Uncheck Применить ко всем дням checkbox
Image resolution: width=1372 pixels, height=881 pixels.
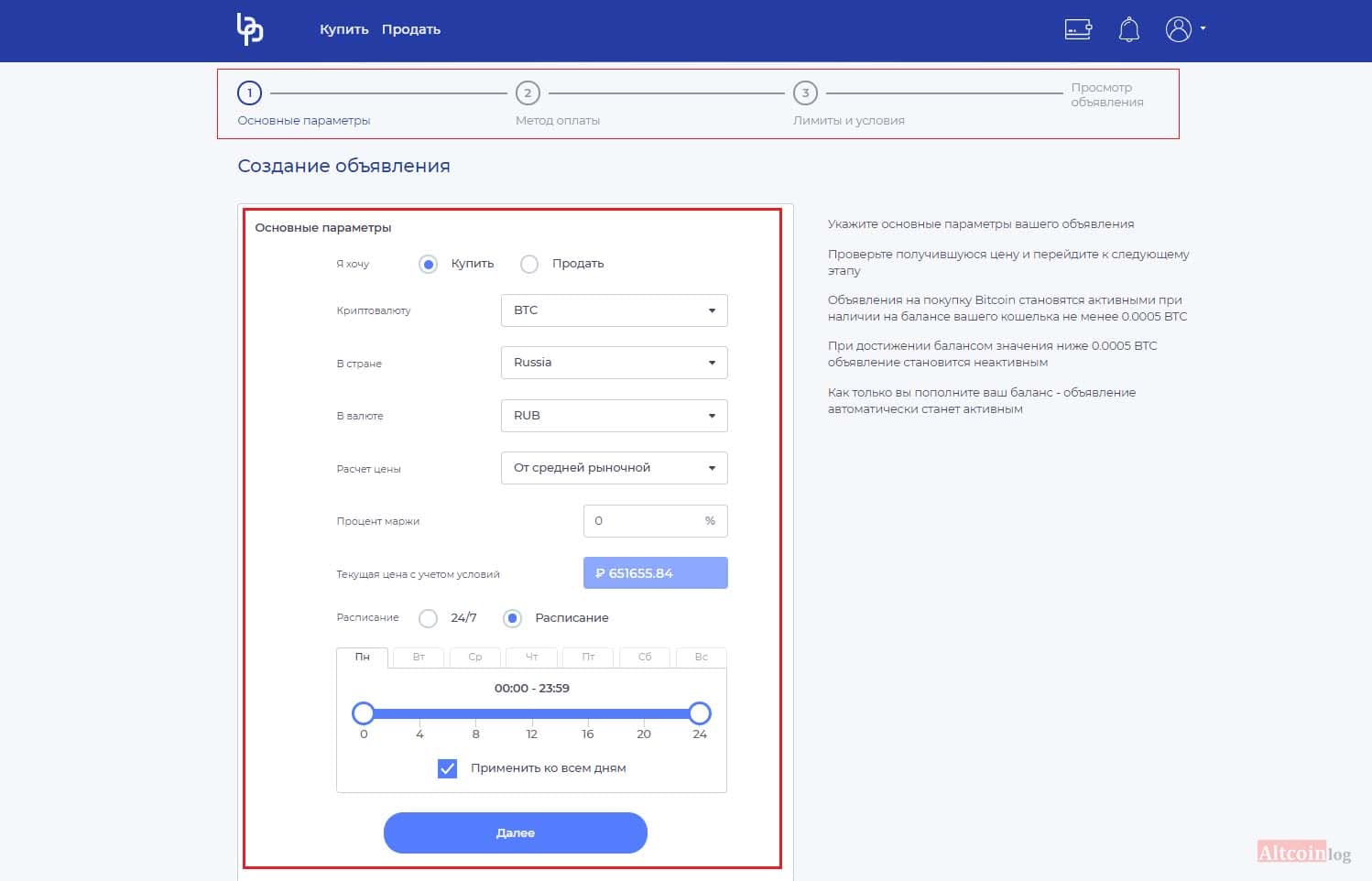pyautogui.click(x=447, y=768)
